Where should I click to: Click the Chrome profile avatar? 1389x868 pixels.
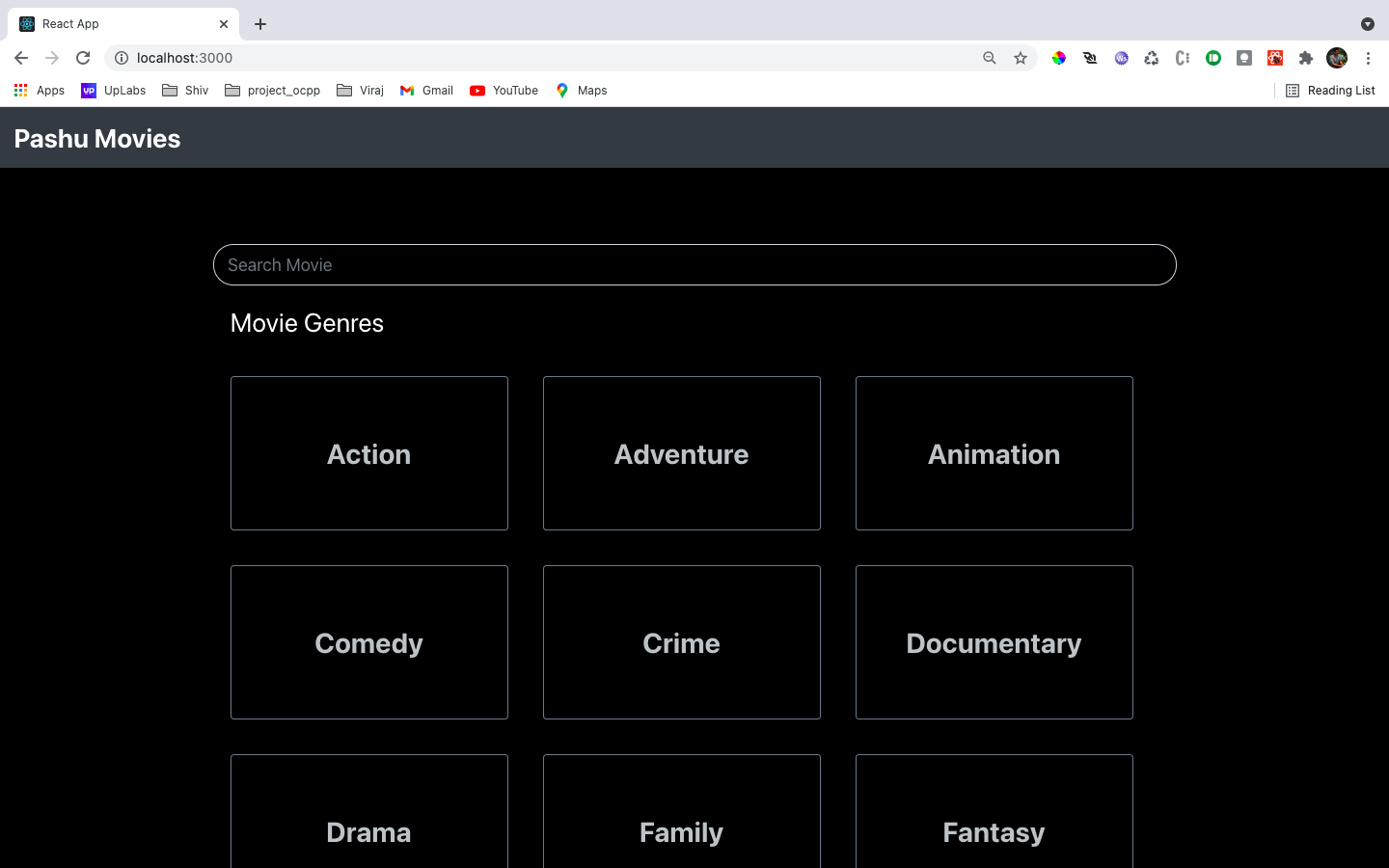1337,58
